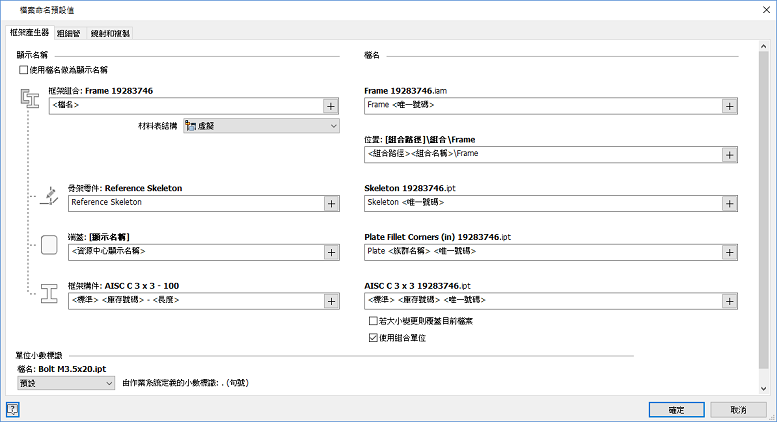Click plus button beside 框架構件 display name field

point(330,301)
